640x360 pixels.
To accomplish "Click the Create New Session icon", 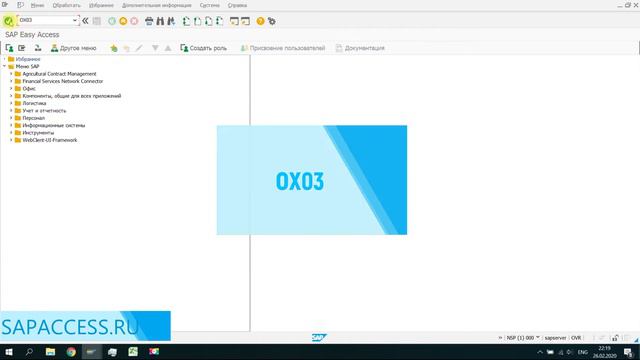I will pyautogui.click(x=234, y=21).
